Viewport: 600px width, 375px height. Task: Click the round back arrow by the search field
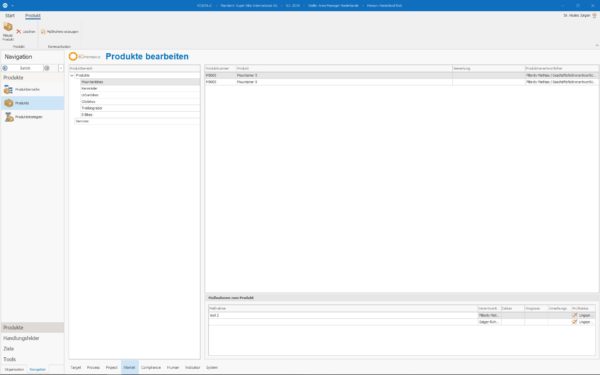click(5, 68)
